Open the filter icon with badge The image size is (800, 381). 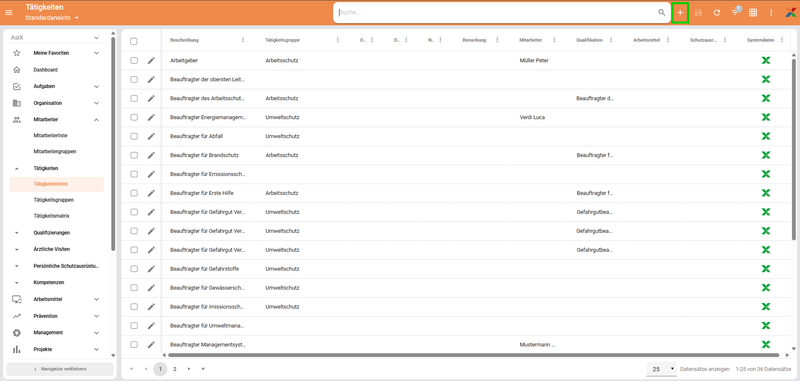point(735,11)
